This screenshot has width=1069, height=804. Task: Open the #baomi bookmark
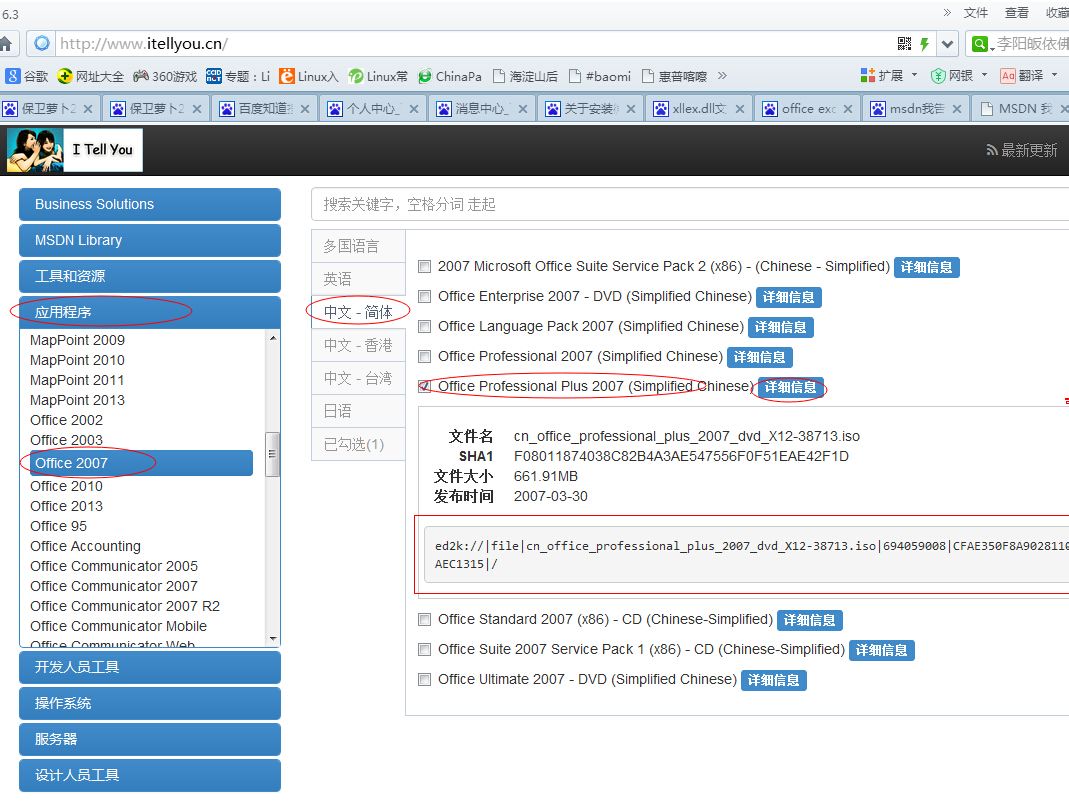[600, 76]
